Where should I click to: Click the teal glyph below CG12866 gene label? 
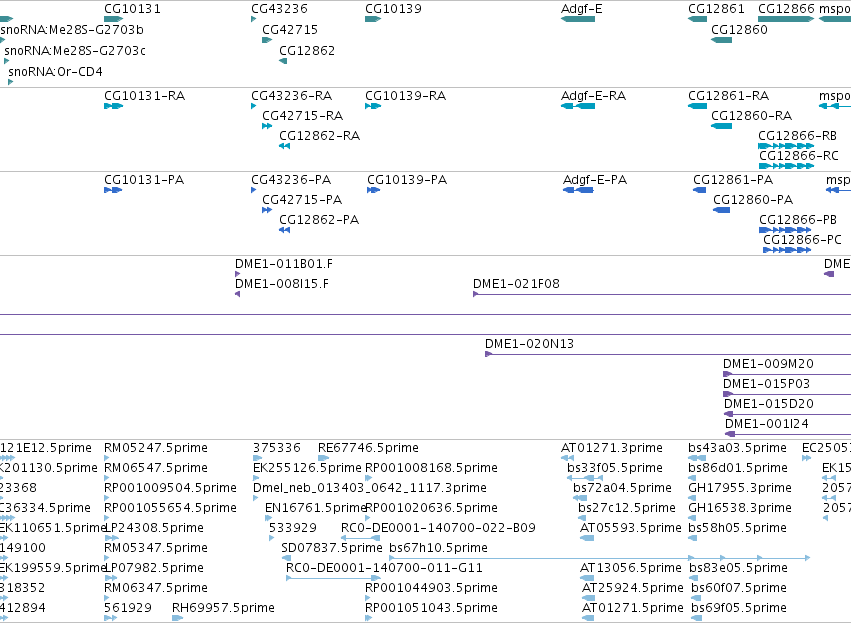(x=786, y=19)
